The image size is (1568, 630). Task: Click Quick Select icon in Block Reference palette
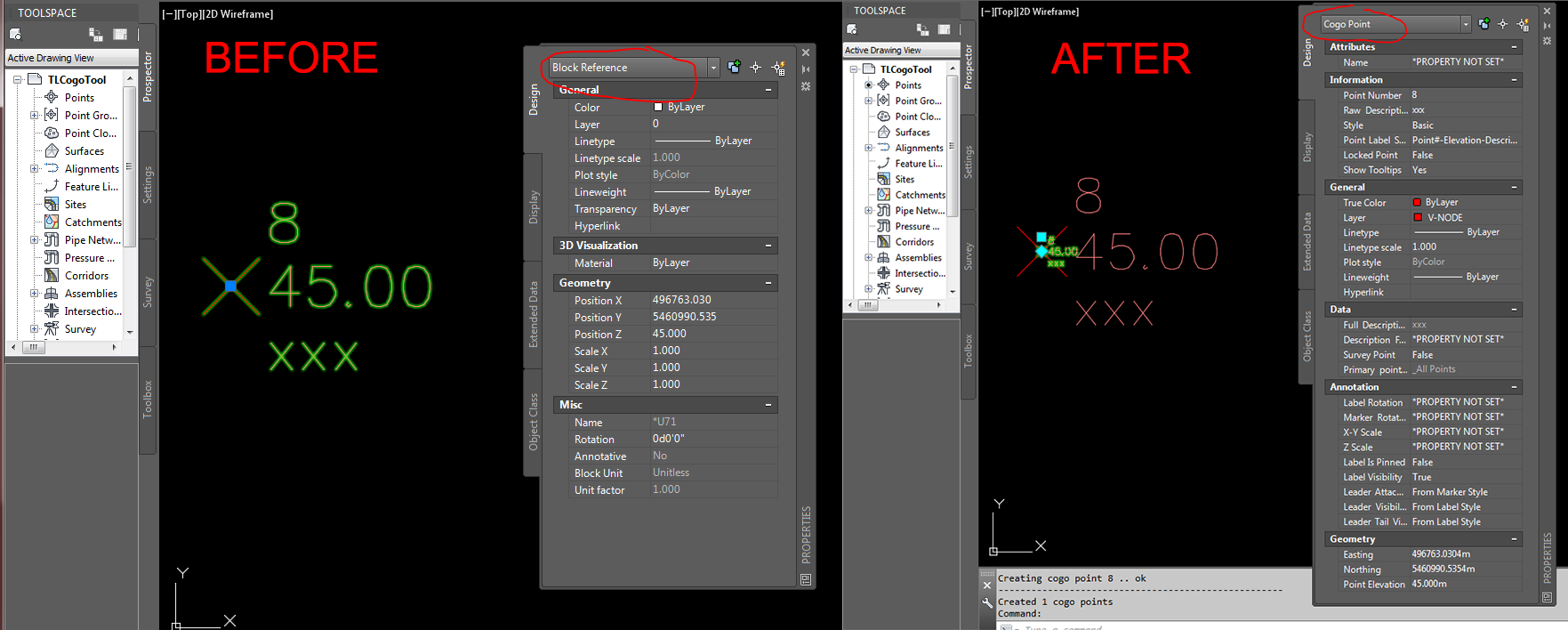tap(778, 67)
